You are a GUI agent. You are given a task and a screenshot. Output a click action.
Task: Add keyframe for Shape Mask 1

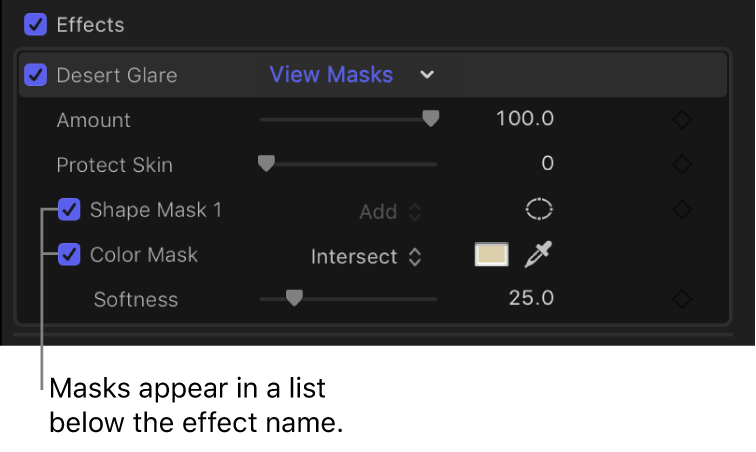pyautogui.click(x=682, y=210)
